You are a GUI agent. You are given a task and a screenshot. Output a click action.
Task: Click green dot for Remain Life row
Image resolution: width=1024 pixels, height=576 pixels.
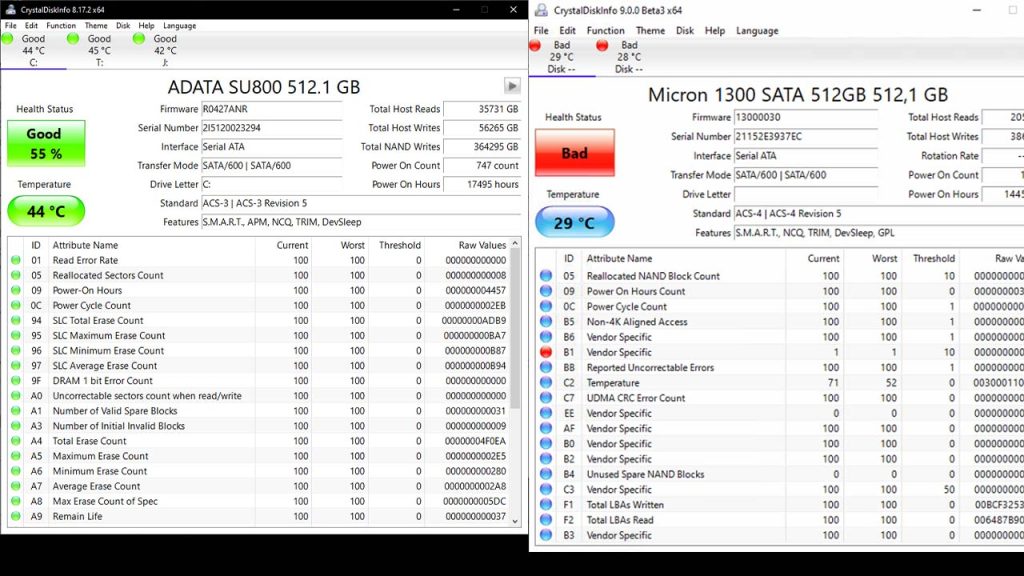(16, 516)
